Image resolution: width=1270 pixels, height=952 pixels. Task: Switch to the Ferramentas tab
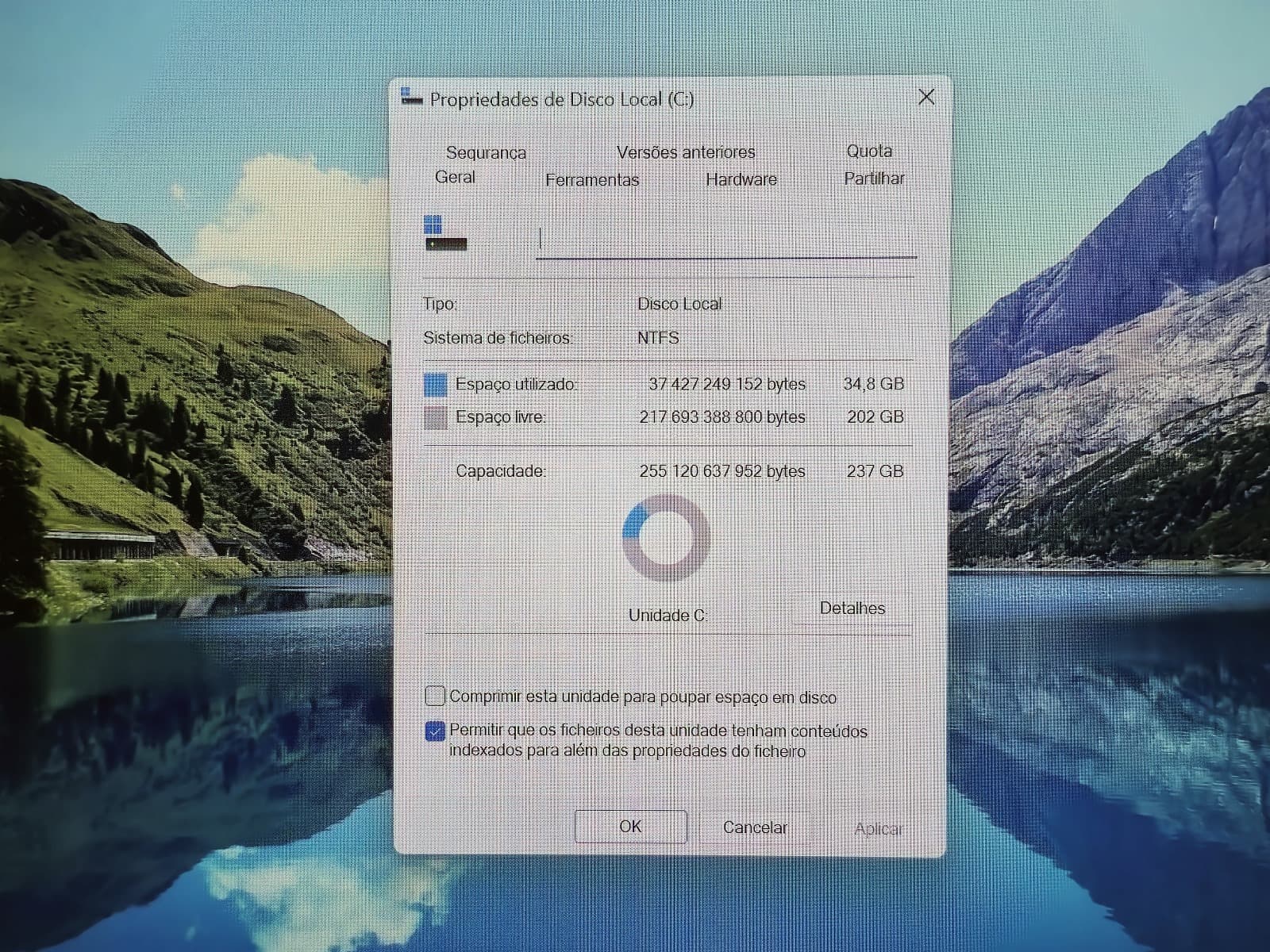[x=592, y=180]
